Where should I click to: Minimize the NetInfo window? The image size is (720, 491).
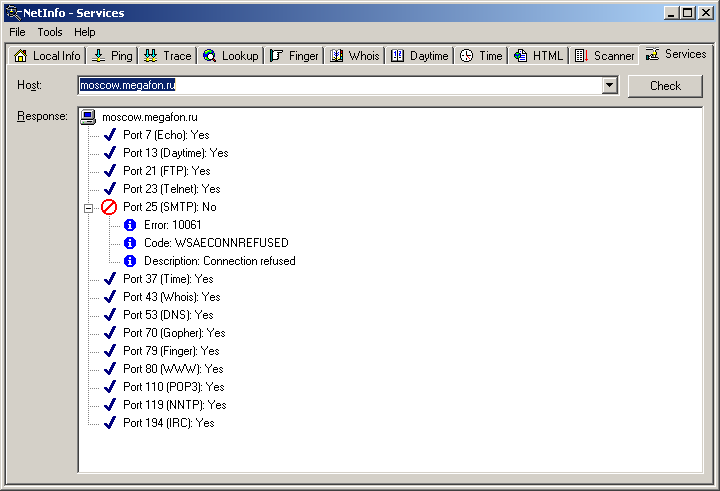pyautogui.click(x=672, y=13)
